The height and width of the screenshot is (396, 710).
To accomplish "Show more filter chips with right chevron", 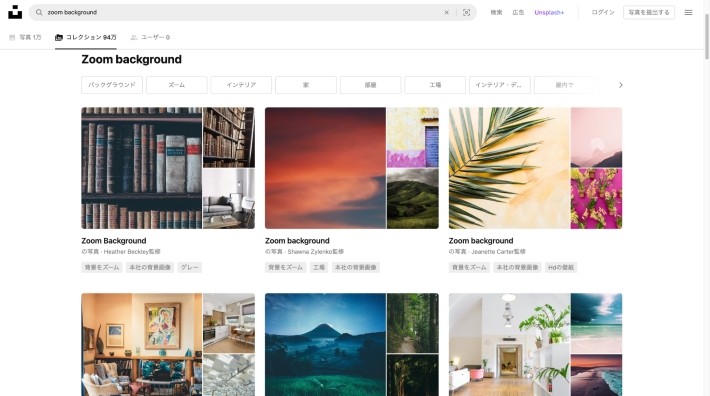I will [620, 85].
